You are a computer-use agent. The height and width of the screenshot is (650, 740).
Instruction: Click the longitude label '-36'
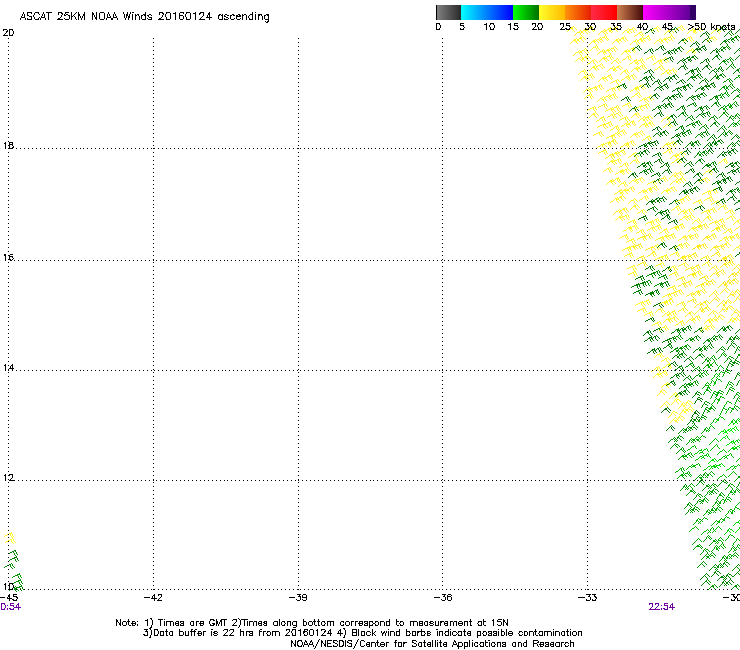443,598
